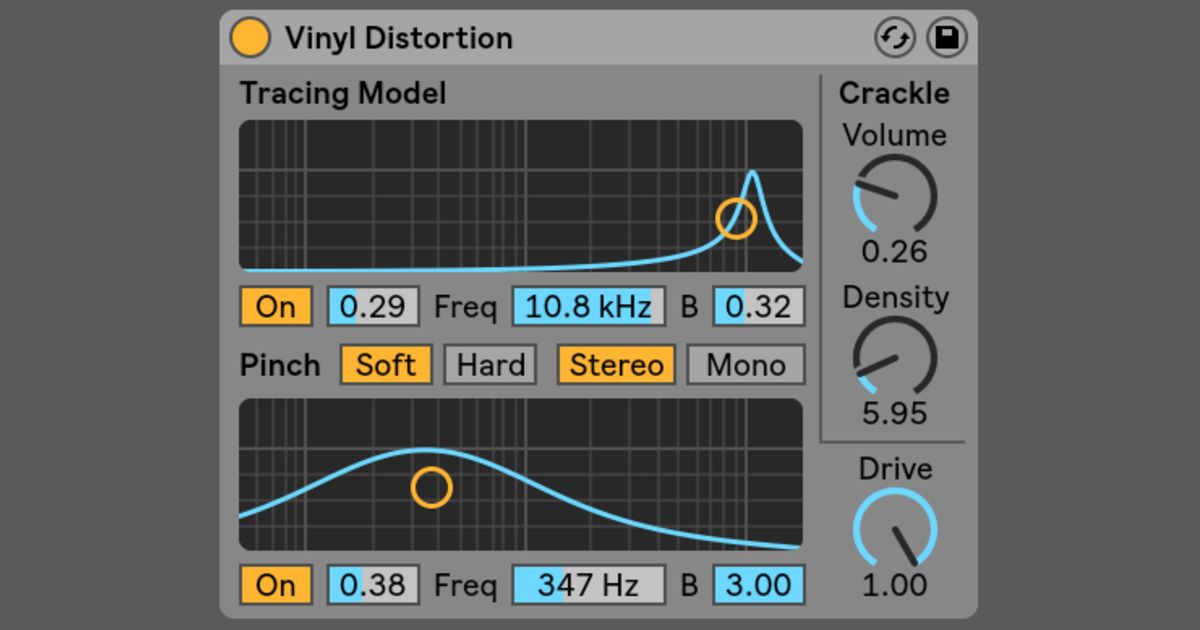Switch Pinch mode to Mono
Viewport: 1200px width, 630px height.
(746, 365)
